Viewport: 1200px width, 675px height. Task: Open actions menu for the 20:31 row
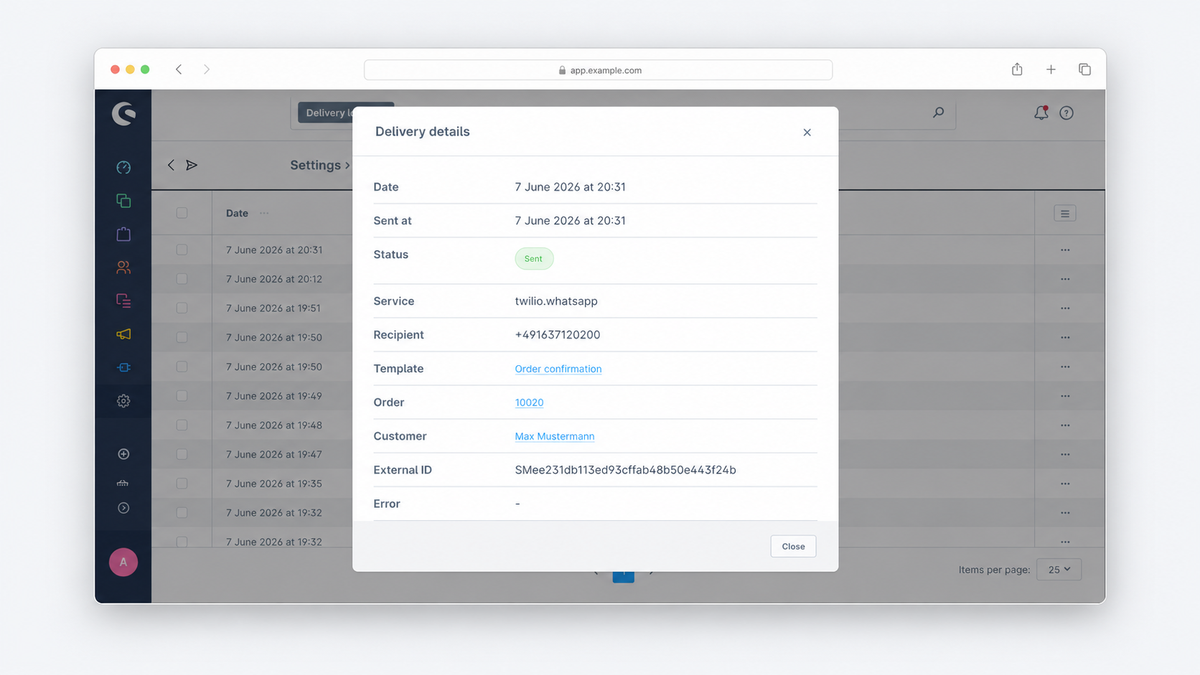point(1065,250)
